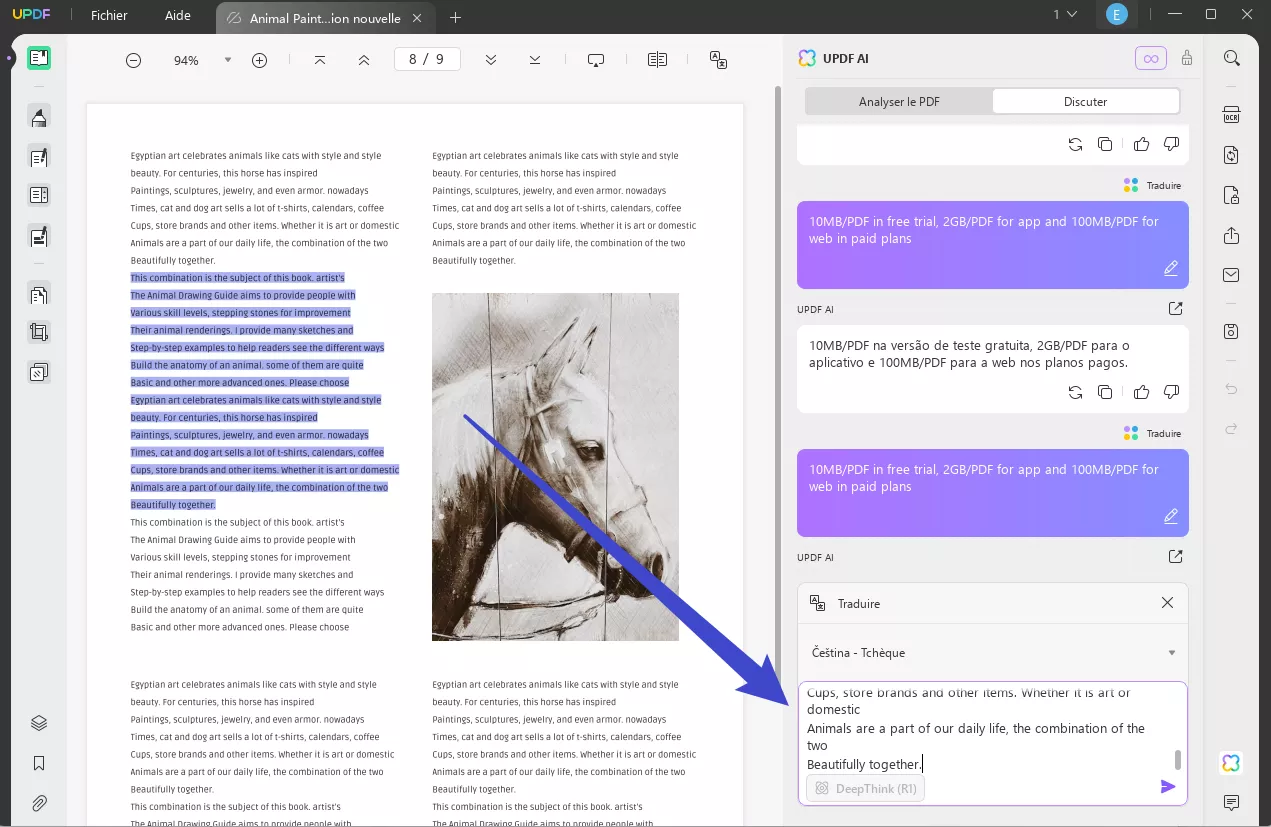Copy the UPDF AI translation response

point(1105,391)
